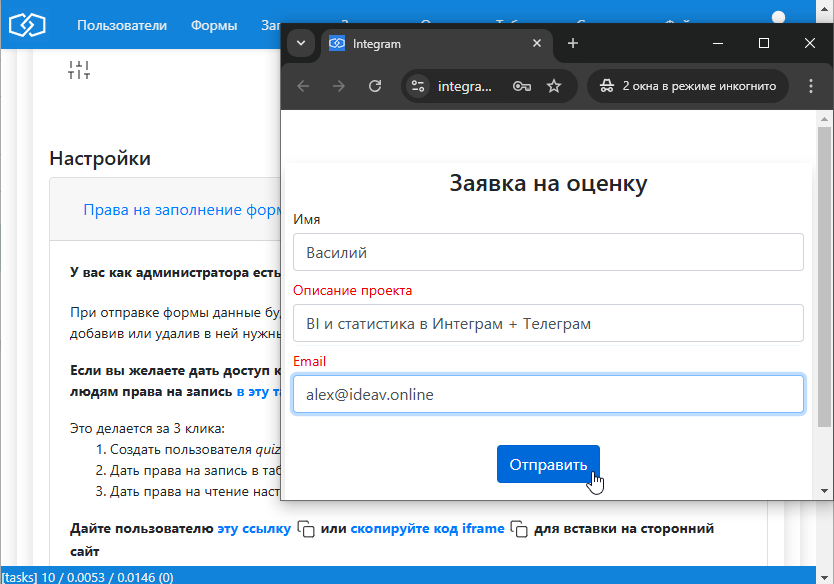The height and width of the screenshot is (584, 834).
Task: Select the Integram tab
Action: (x=436, y=44)
